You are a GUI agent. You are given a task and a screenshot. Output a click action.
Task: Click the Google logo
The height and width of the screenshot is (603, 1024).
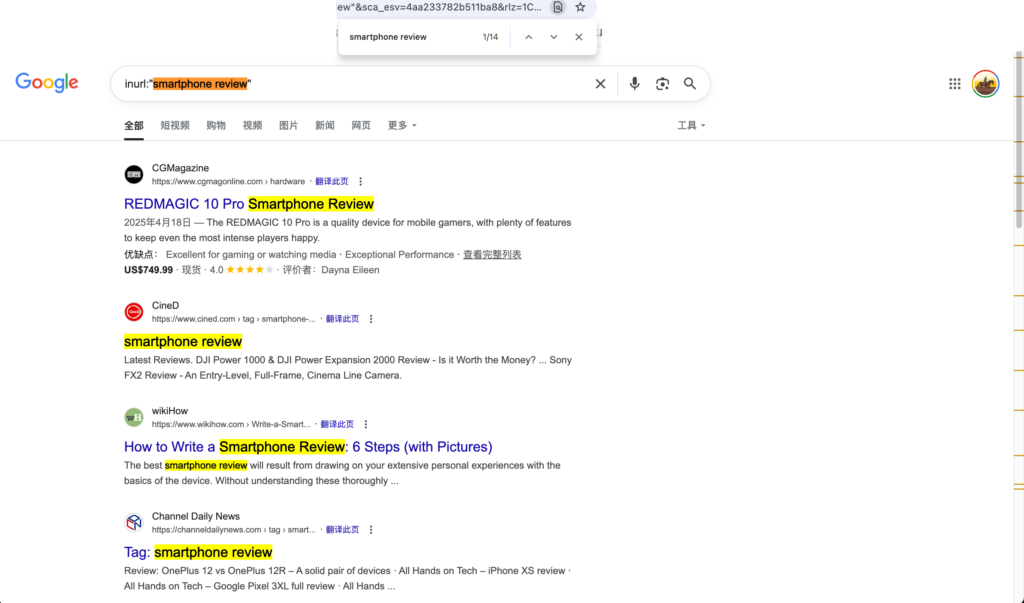point(47,83)
